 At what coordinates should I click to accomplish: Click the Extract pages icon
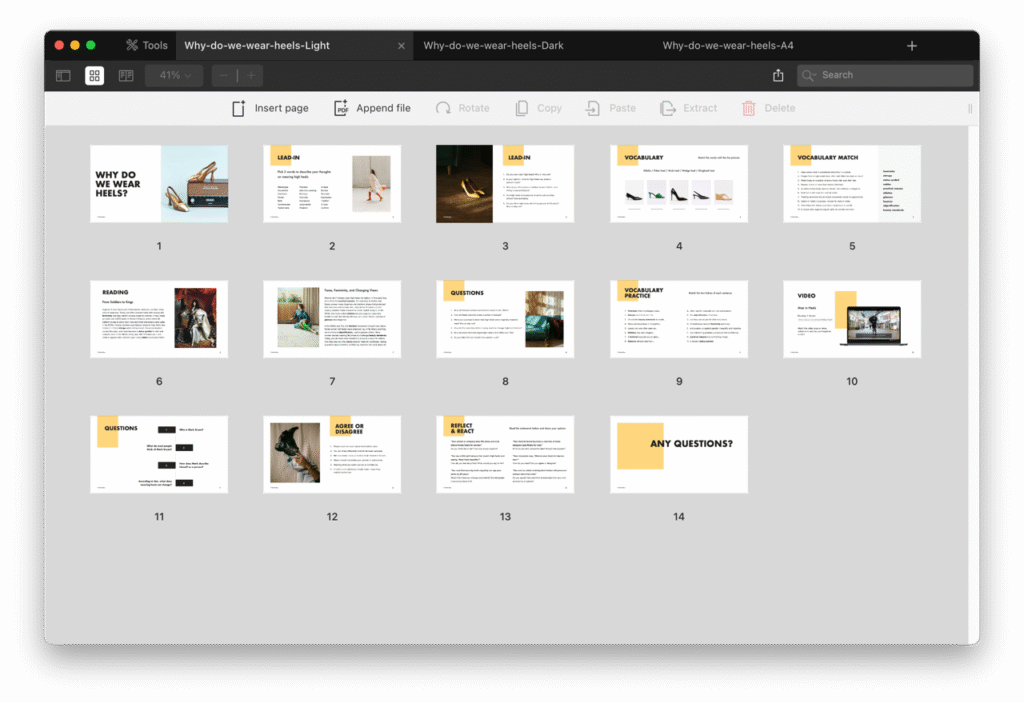point(668,108)
